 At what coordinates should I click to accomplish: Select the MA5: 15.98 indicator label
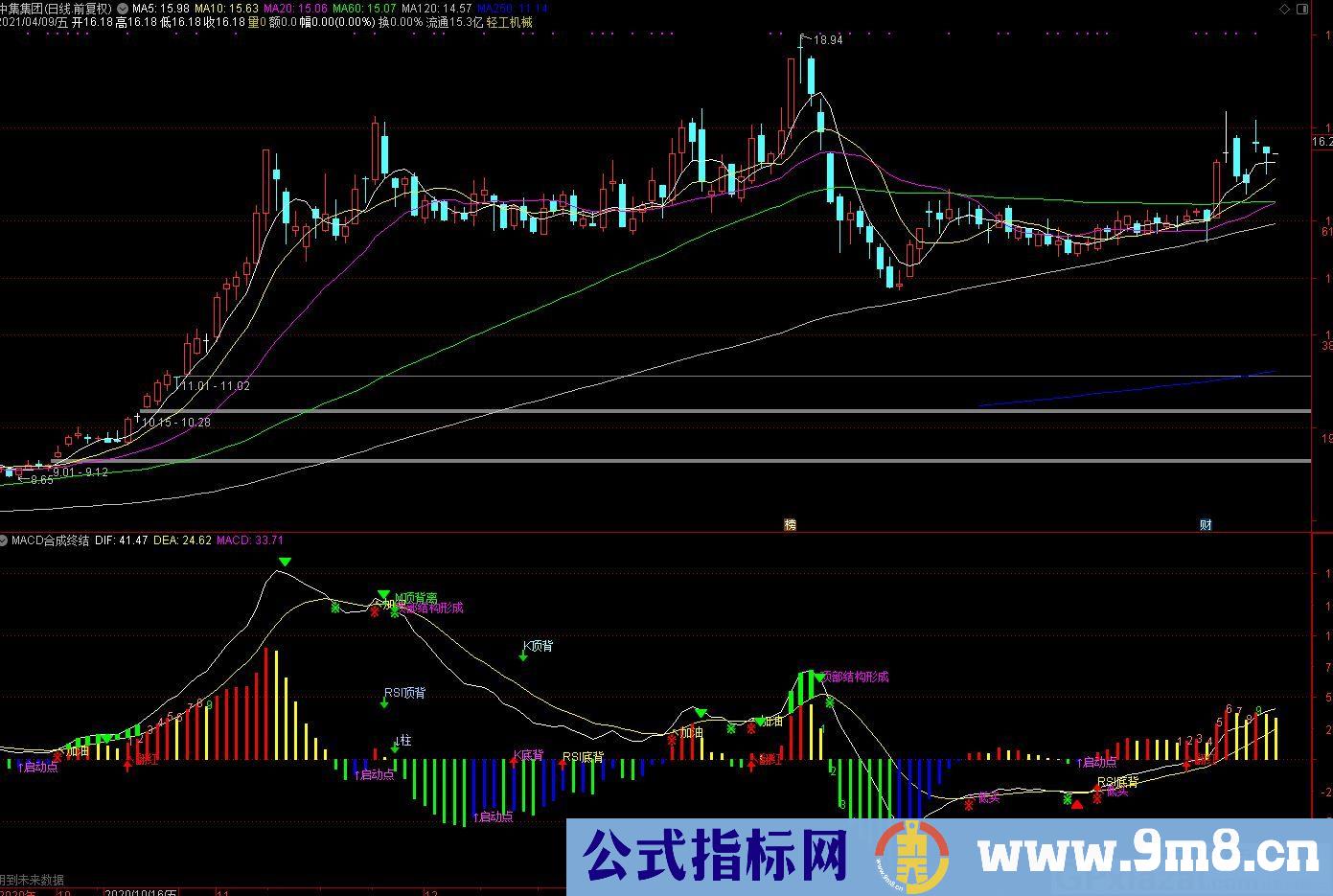(x=159, y=8)
